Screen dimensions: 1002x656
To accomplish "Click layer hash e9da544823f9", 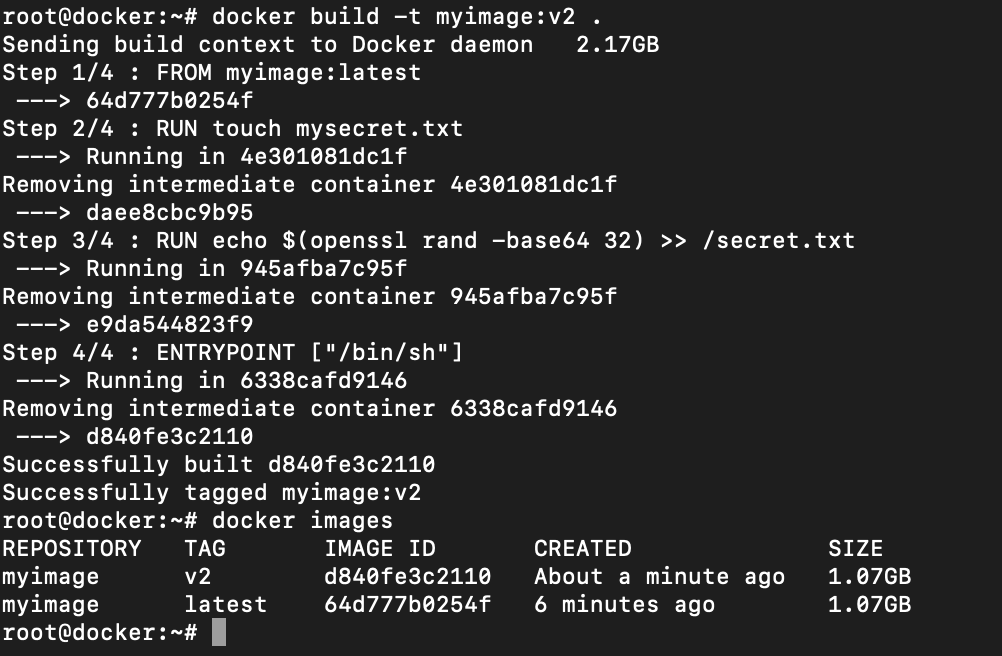I will [x=169, y=324].
